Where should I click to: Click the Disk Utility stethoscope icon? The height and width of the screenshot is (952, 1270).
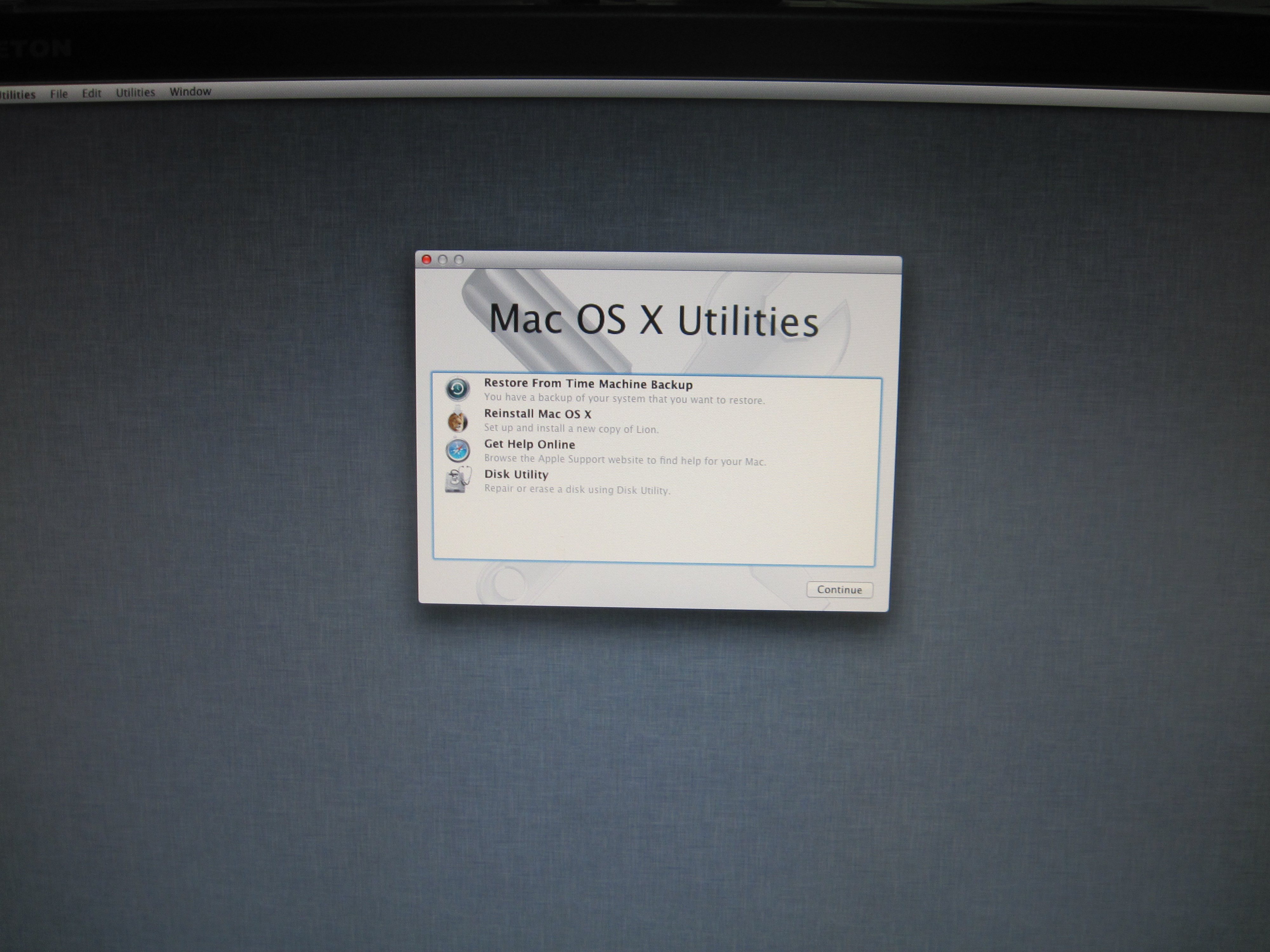[458, 480]
